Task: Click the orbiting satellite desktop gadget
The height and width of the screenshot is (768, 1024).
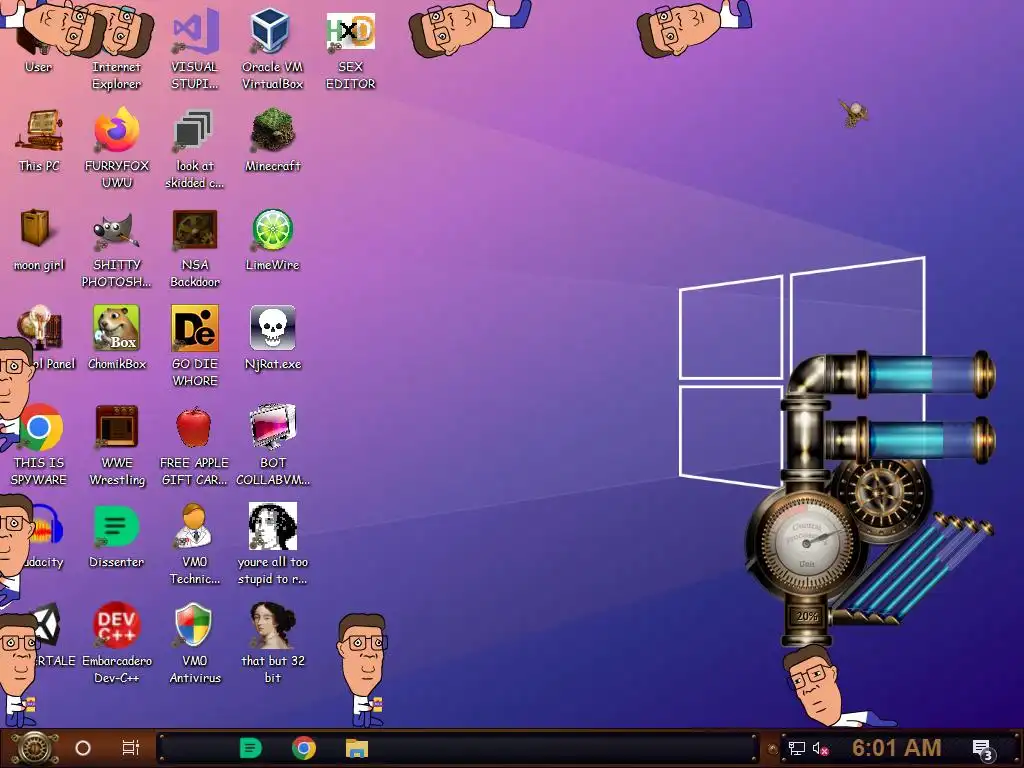Action: [854, 113]
